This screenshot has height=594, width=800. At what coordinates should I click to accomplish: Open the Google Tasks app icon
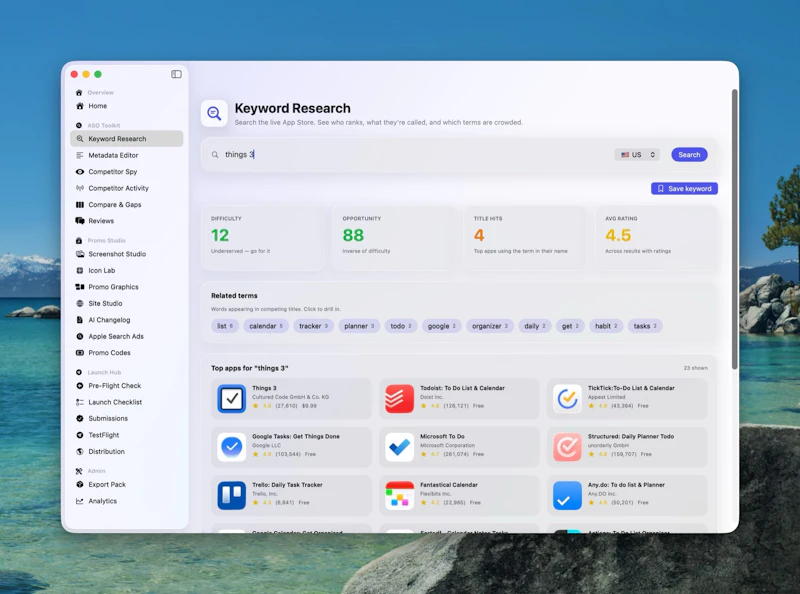(232, 447)
